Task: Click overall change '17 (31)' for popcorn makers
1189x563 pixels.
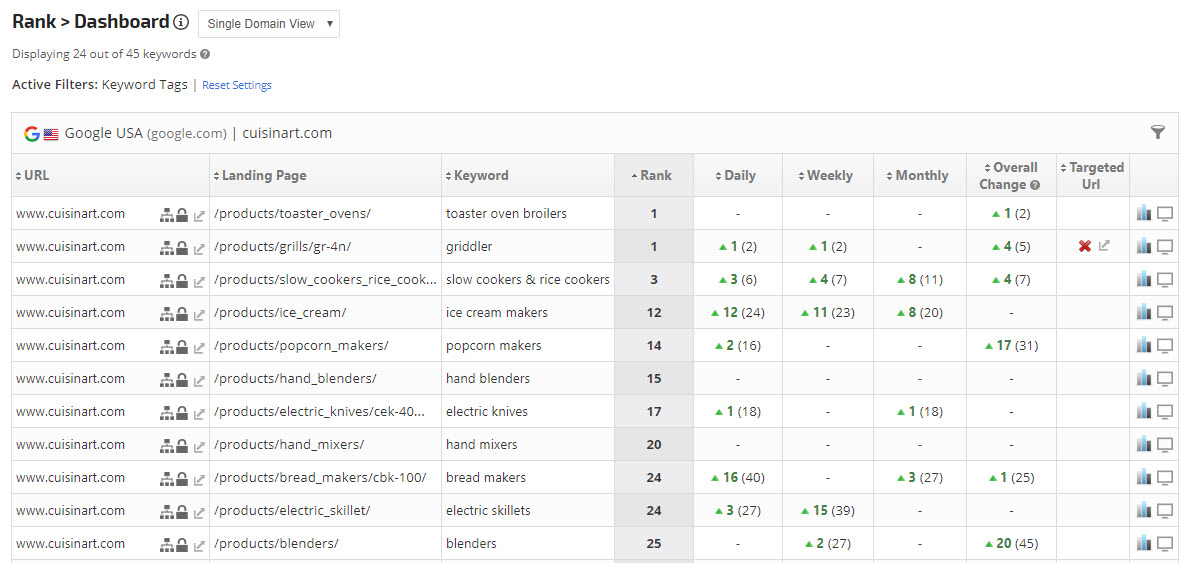Action: point(1011,346)
